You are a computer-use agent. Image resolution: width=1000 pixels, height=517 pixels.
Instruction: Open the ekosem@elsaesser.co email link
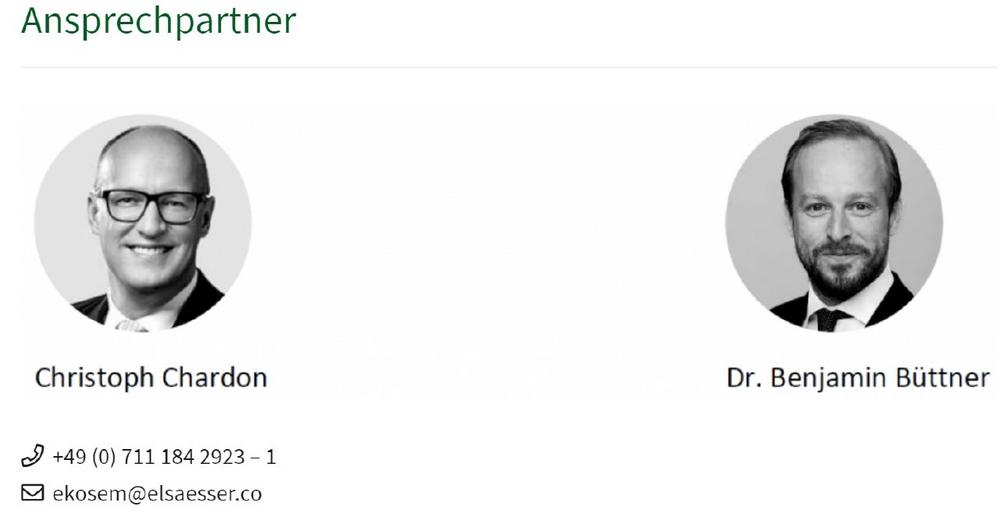156,492
